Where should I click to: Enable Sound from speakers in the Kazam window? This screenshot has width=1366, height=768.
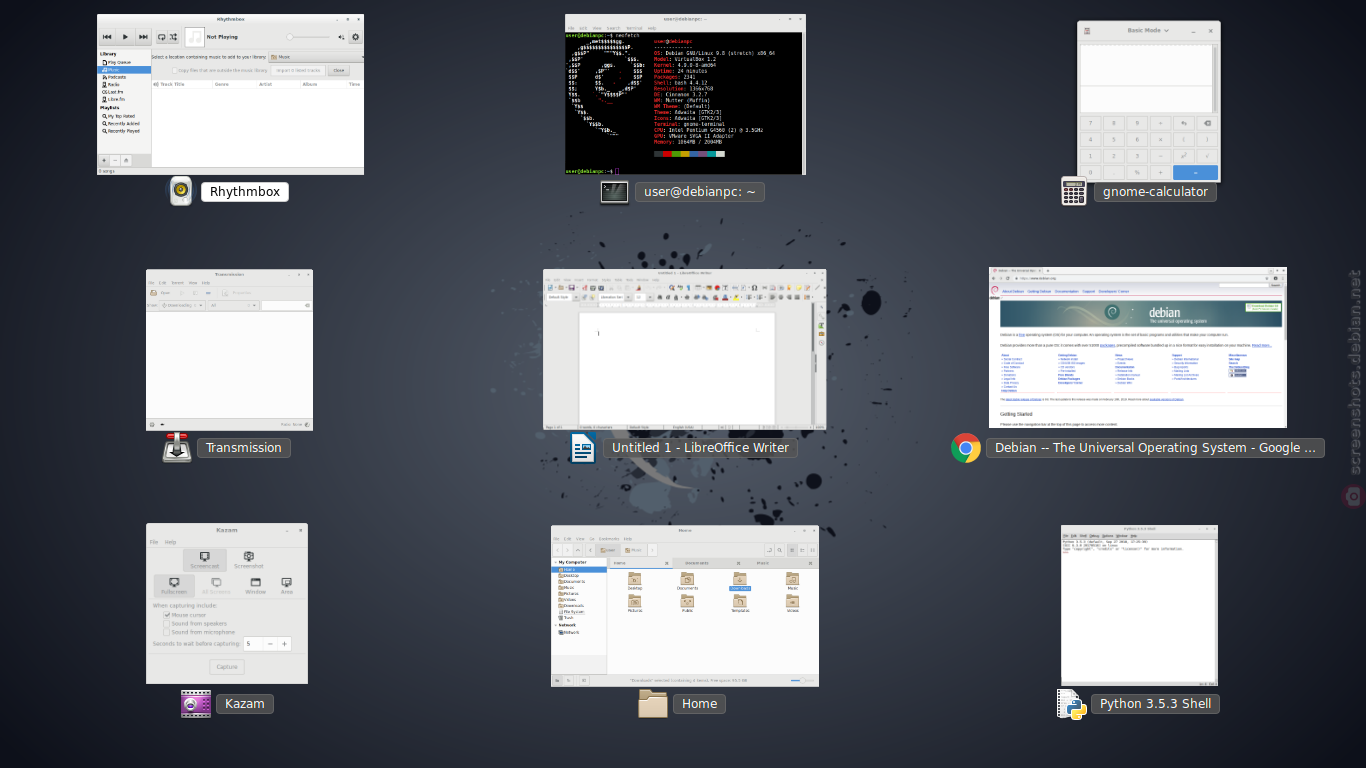click(x=167, y=624)
